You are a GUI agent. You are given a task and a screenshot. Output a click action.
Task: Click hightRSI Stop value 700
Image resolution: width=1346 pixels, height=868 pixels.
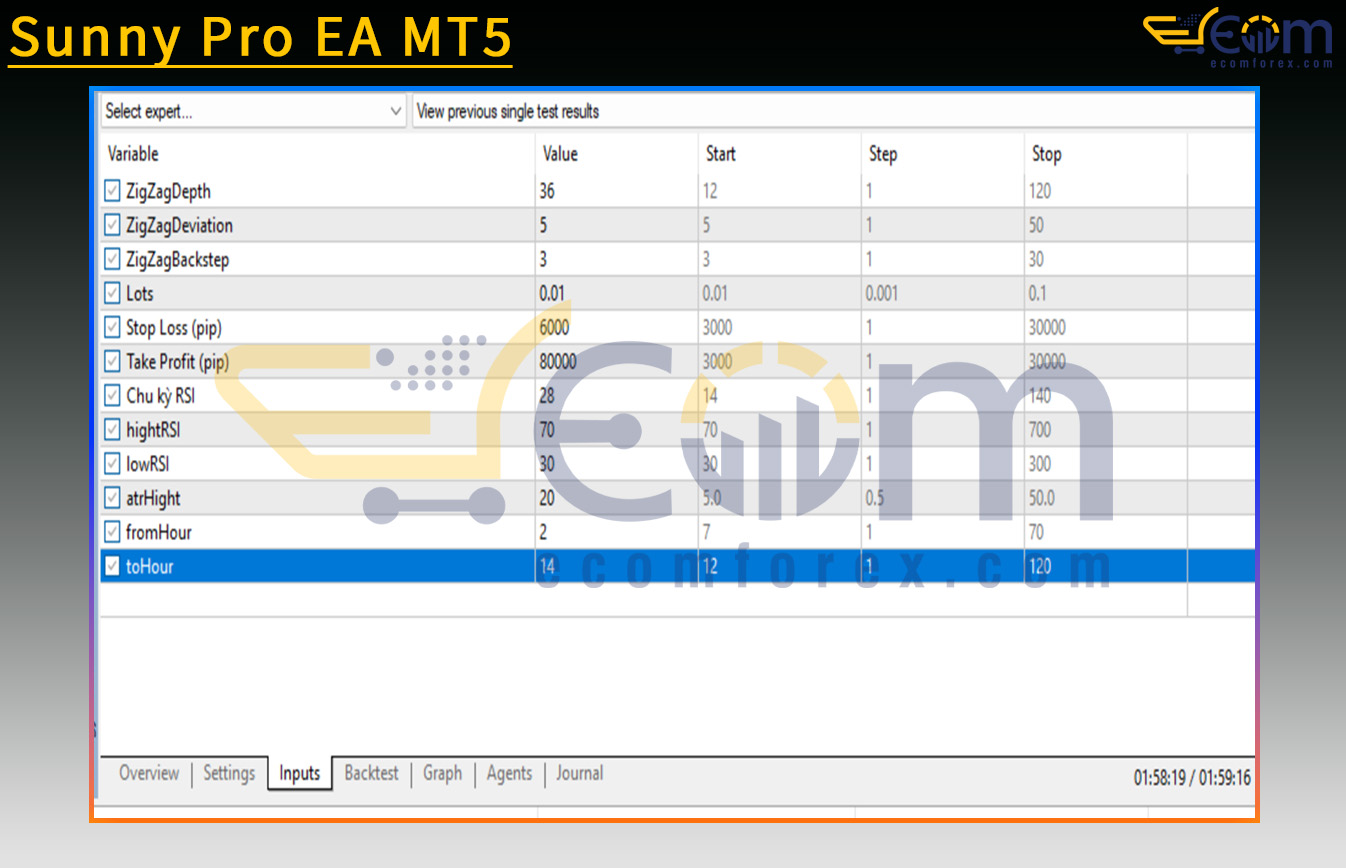1040,429
